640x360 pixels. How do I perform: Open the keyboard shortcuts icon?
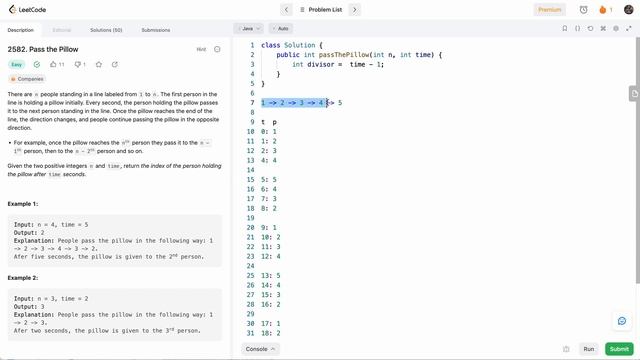pos(603,29)
